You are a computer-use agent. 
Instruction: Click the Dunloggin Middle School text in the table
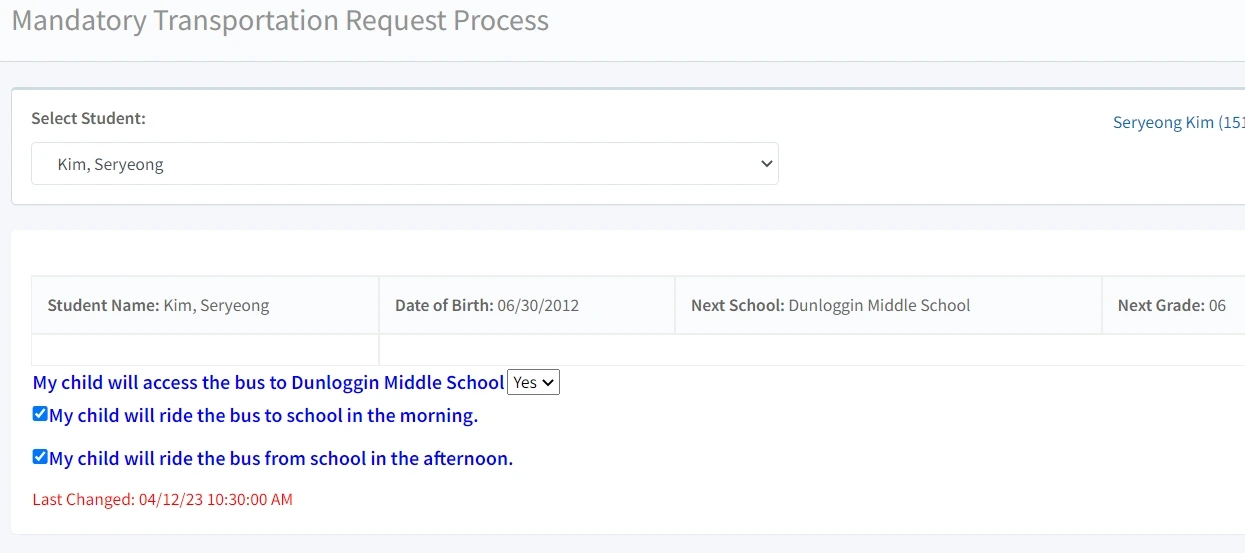pyautogui.click(x=879, y=305)
